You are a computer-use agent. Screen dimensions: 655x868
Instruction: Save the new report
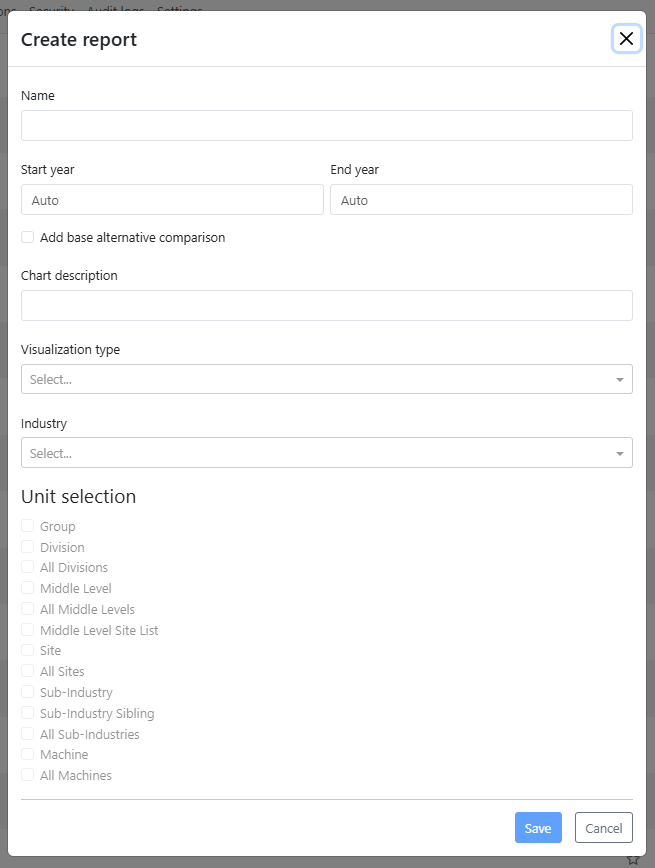[538, 828]
